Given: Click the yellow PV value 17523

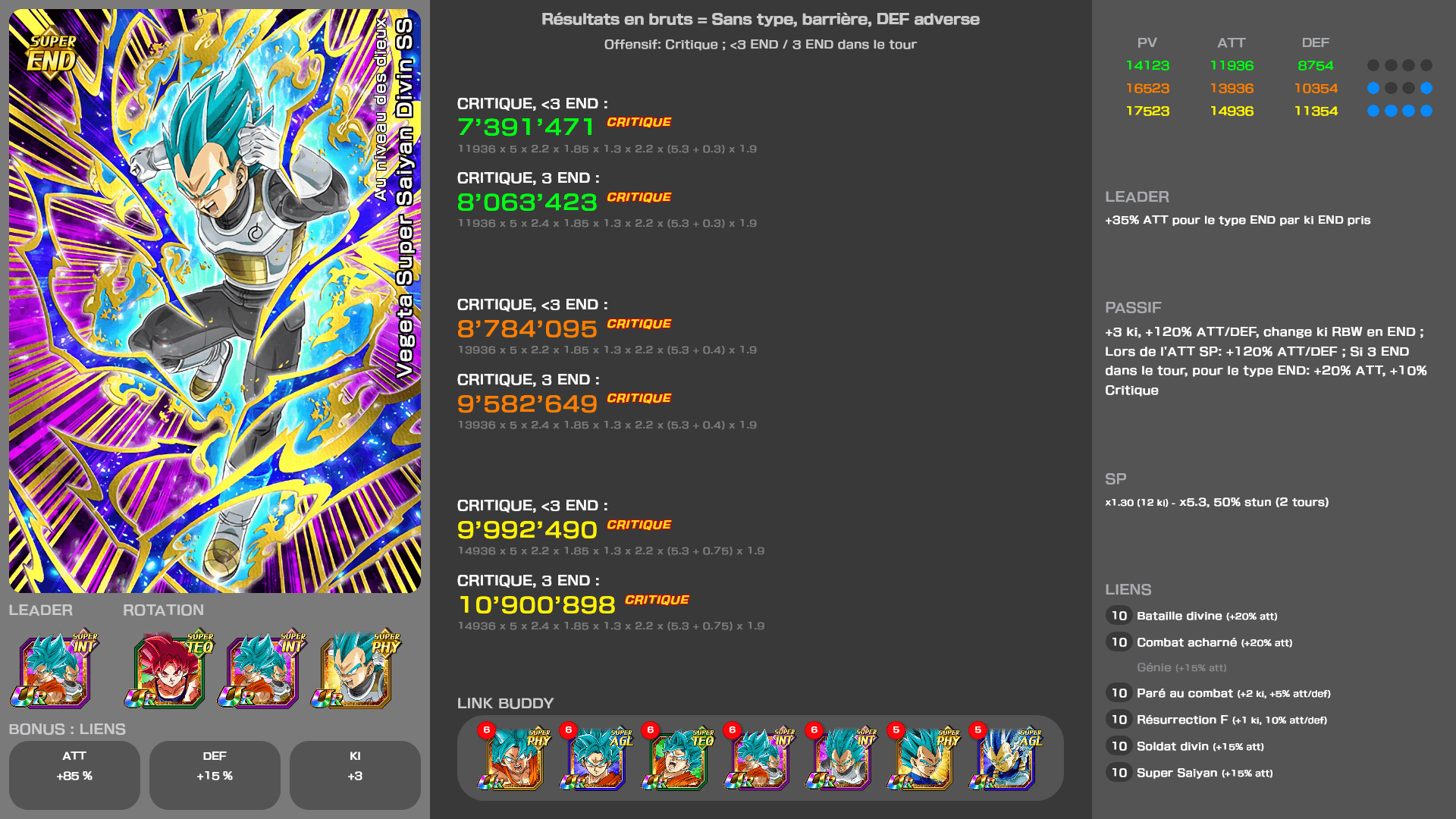Looking at the screenshot, I should pyautogui.click(x=1147, y=111).
